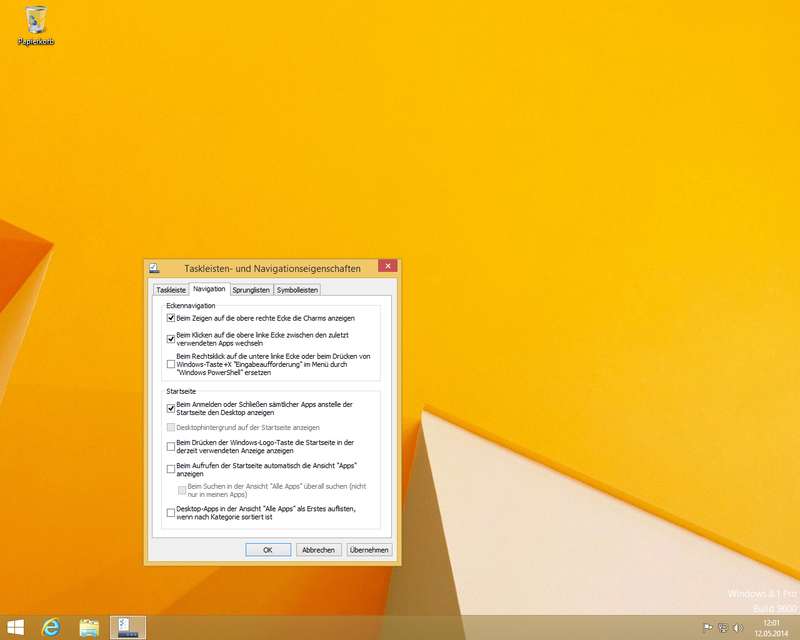Open the Papierkorb desktop icon
Viewport: 800px width, 640px height.
pos(35,24)
